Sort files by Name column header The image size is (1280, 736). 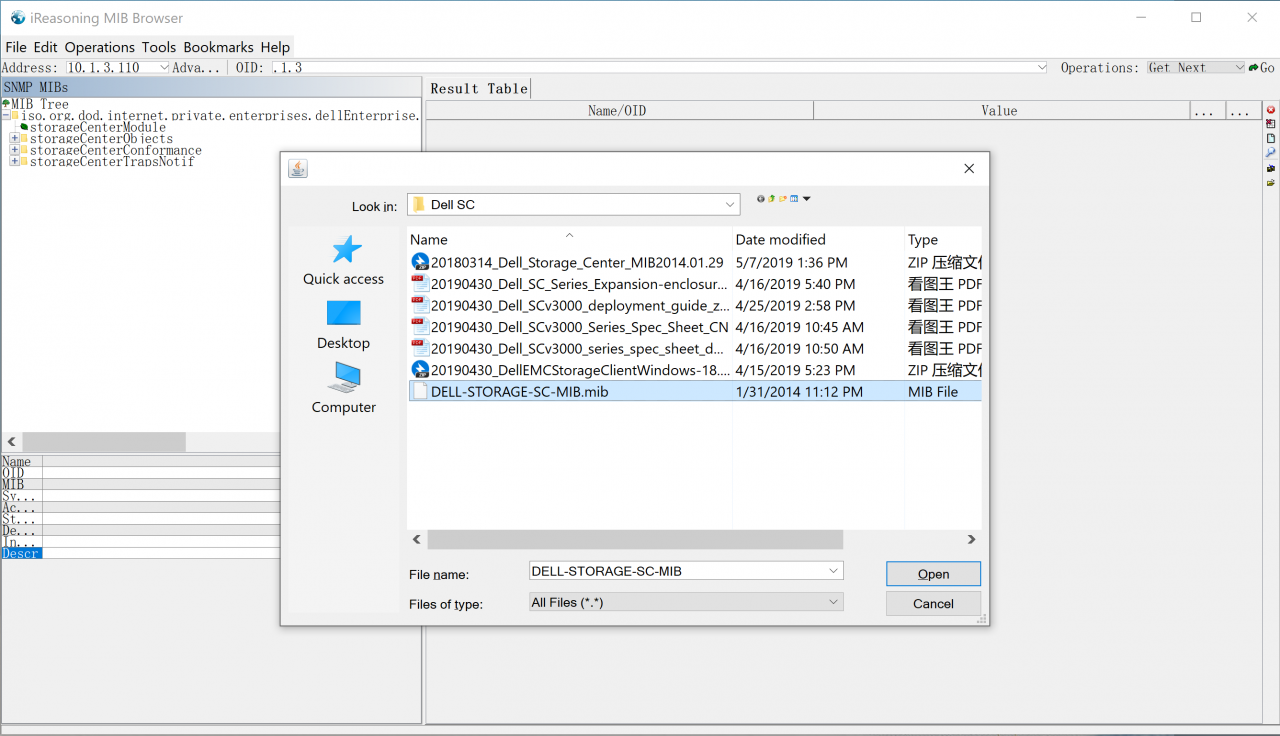point(569,239)
